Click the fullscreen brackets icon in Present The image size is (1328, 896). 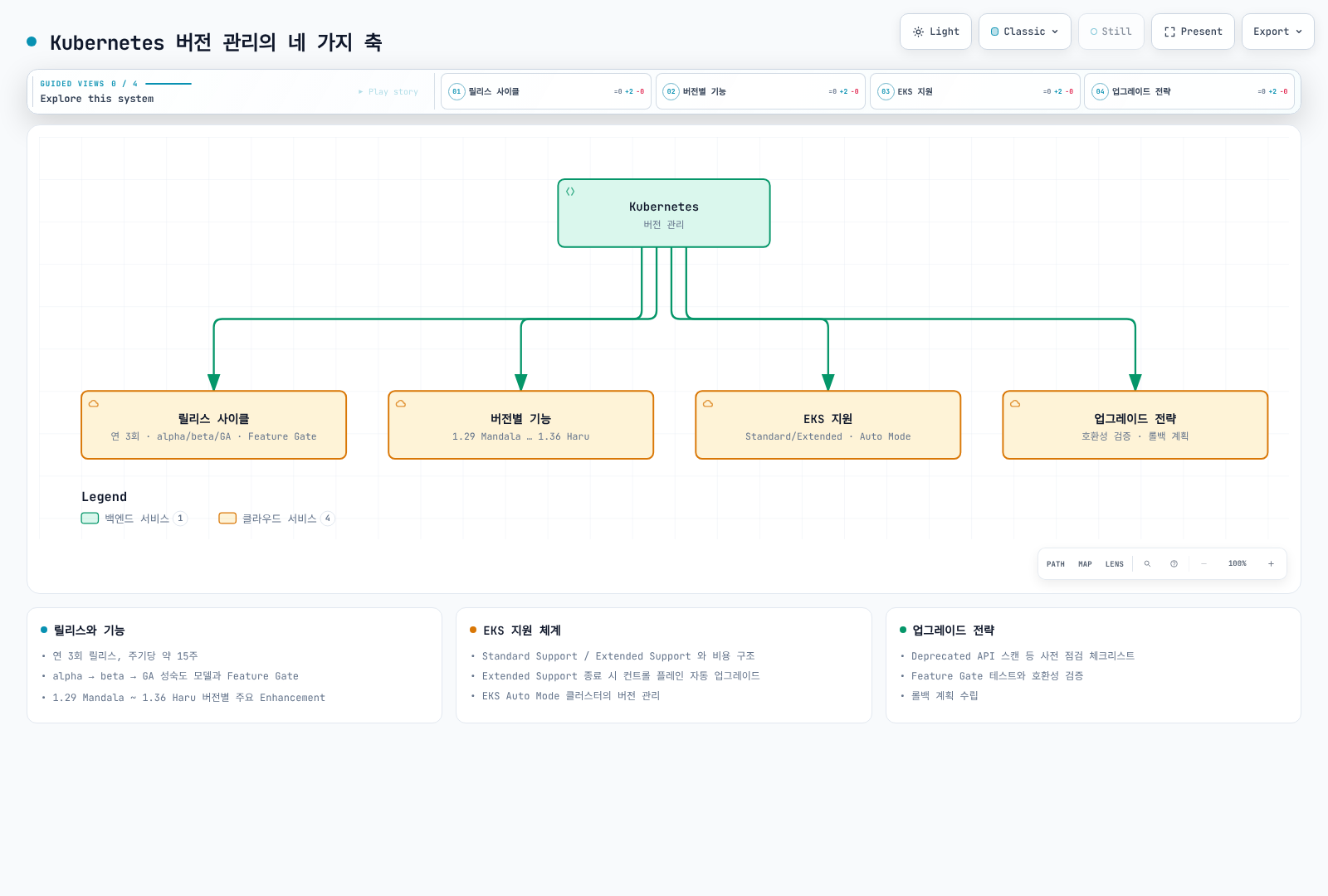1169,32
